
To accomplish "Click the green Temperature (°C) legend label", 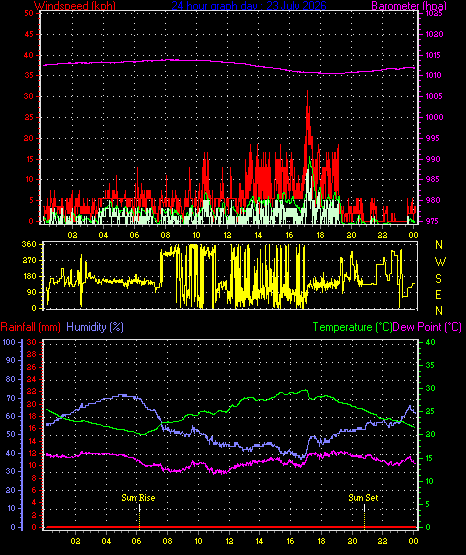I will [352, 327].
